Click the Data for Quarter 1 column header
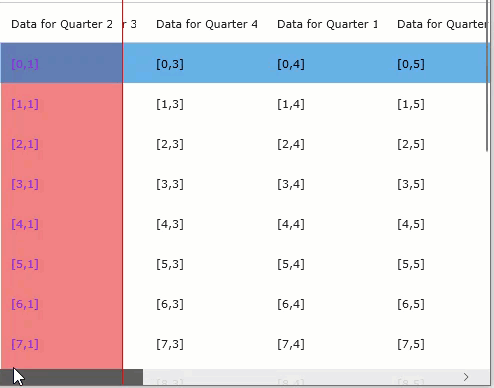Viewport: 494px width, 388px height. (x=328, y=24)
